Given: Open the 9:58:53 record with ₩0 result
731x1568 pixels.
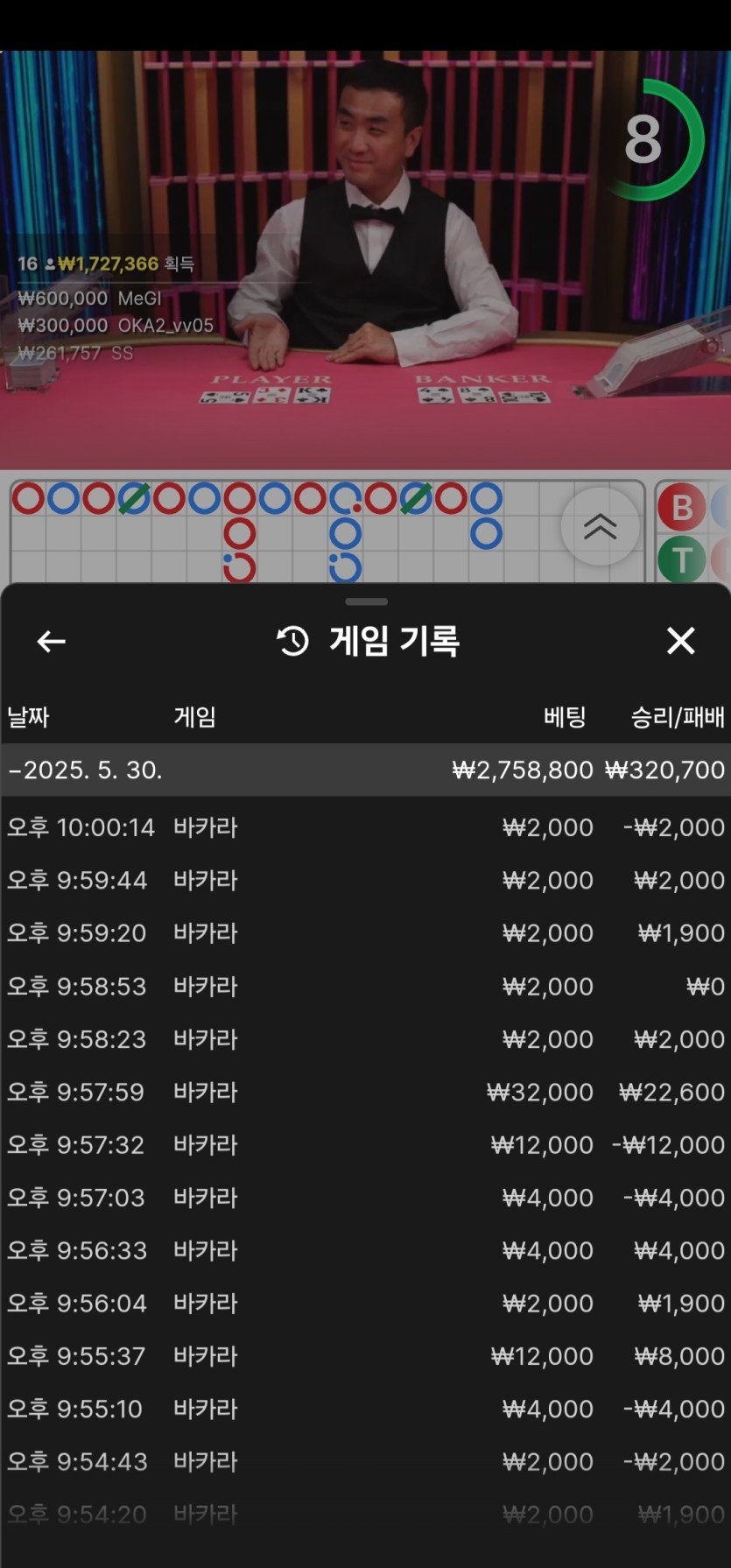Looking at the screenshot, I should coord(365,987).
